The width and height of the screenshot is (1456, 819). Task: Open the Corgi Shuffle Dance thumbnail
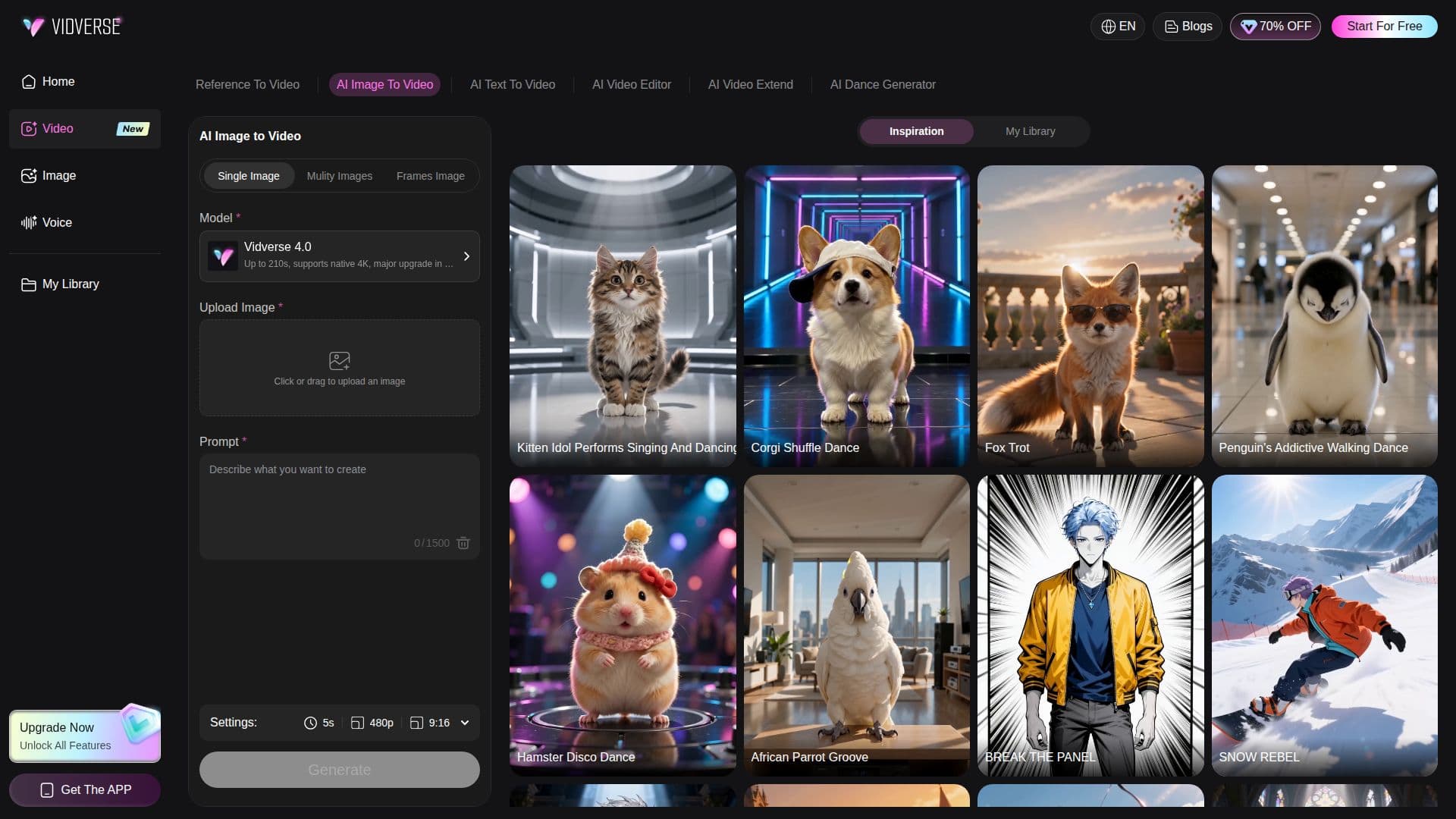pyautogui.click(x=857, y=315)
